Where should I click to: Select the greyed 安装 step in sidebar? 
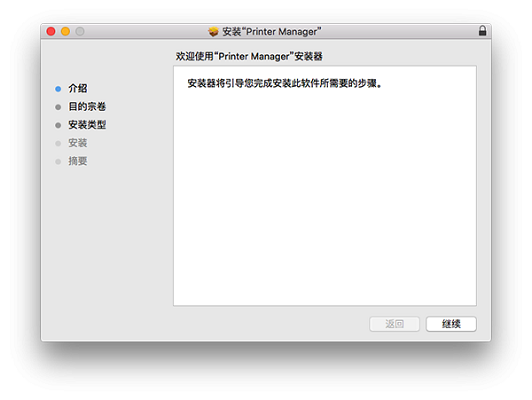point(78,143)
